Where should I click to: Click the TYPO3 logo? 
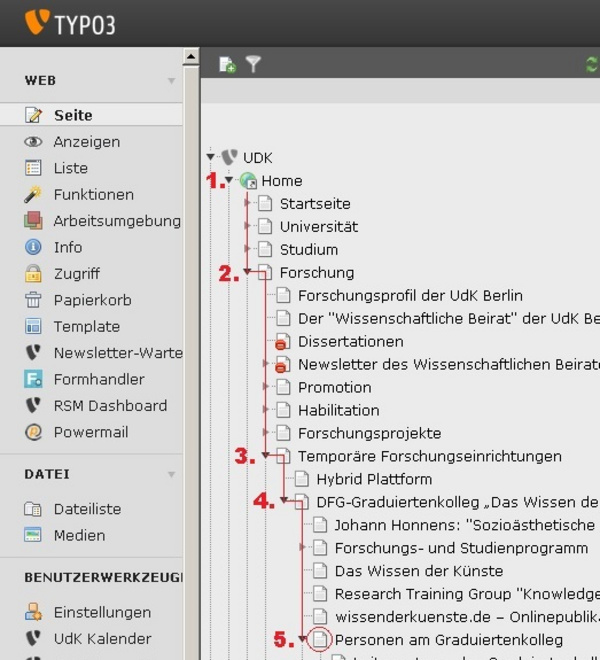[70, 23]
